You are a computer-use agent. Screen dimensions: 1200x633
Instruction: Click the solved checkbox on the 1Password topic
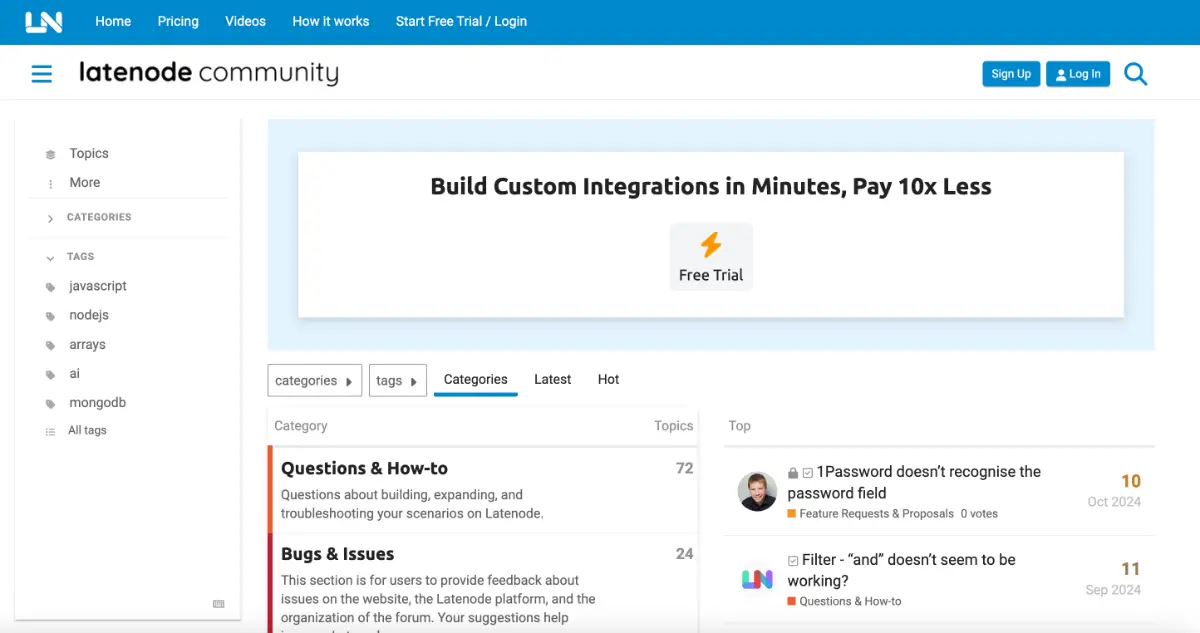(x=807, y=473)
